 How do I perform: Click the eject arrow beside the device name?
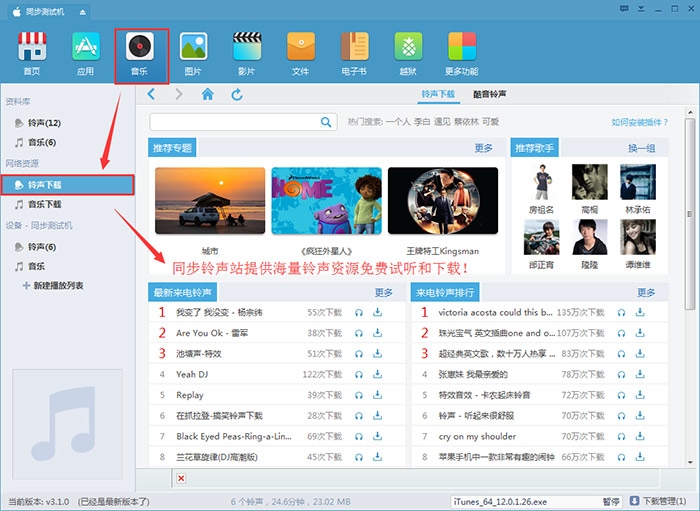pos(81,11)
